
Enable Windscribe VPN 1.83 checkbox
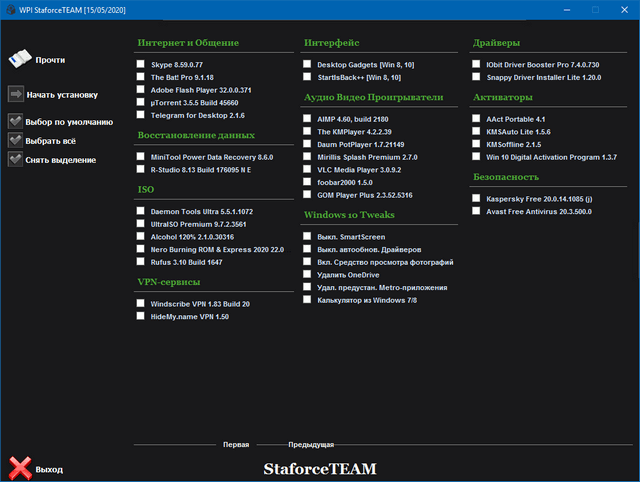(140, 303)
